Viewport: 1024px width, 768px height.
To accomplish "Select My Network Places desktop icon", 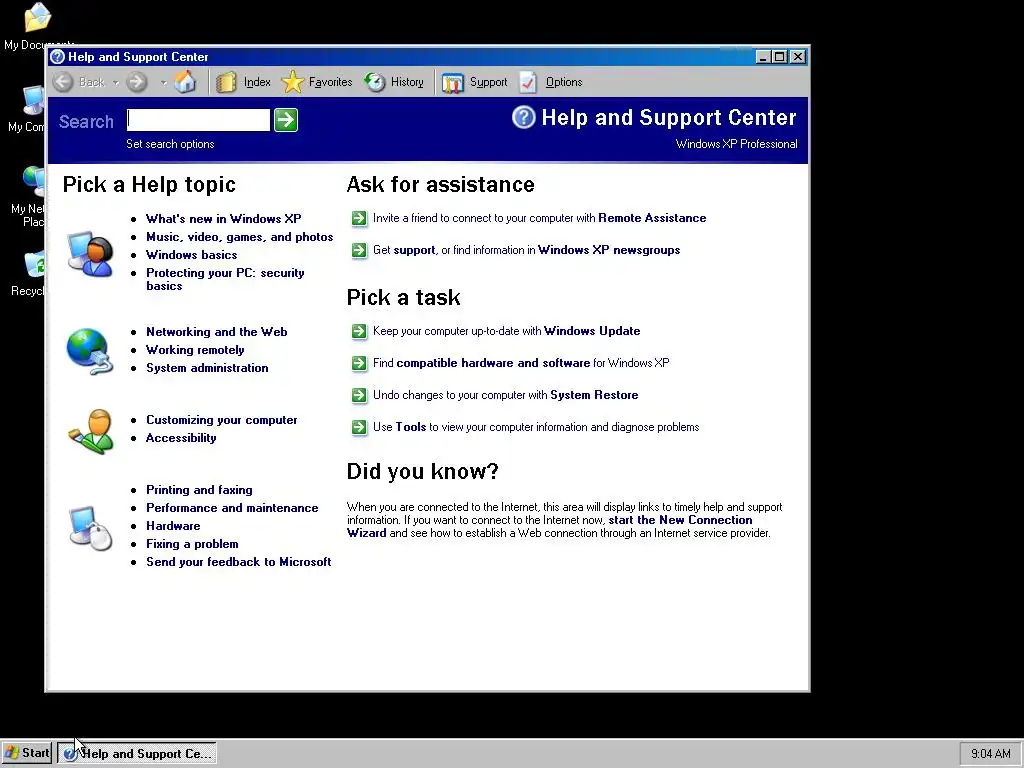I will pos(27,196).
